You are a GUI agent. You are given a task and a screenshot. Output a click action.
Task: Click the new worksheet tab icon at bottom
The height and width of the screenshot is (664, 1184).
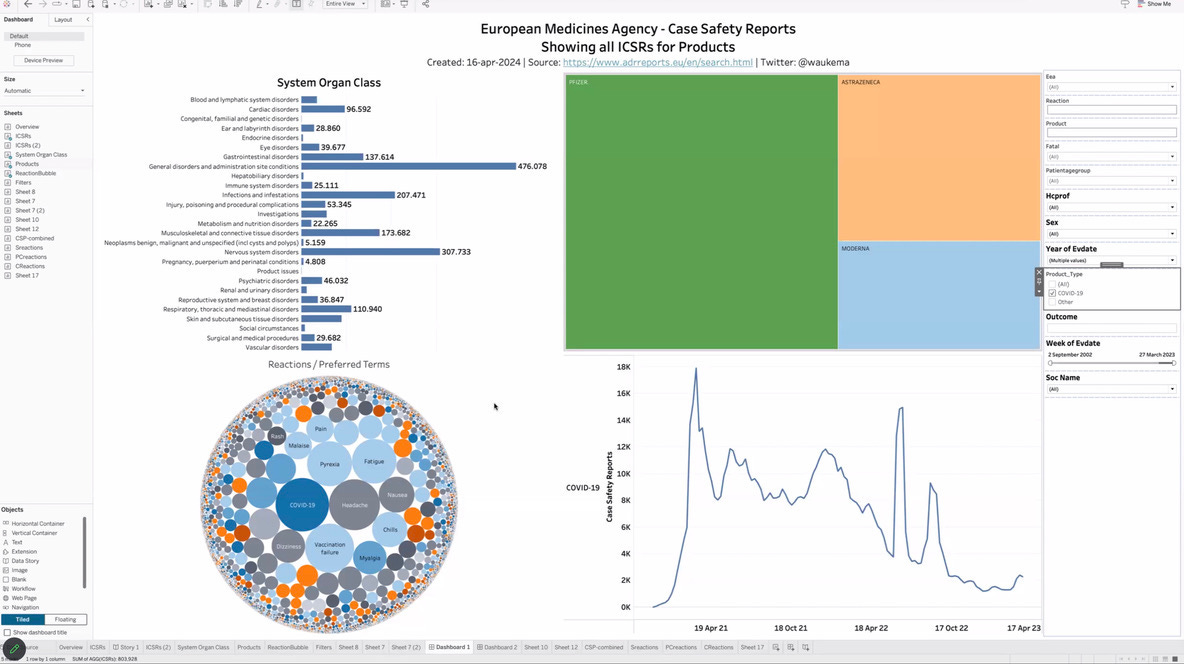[x=775, y=647]
